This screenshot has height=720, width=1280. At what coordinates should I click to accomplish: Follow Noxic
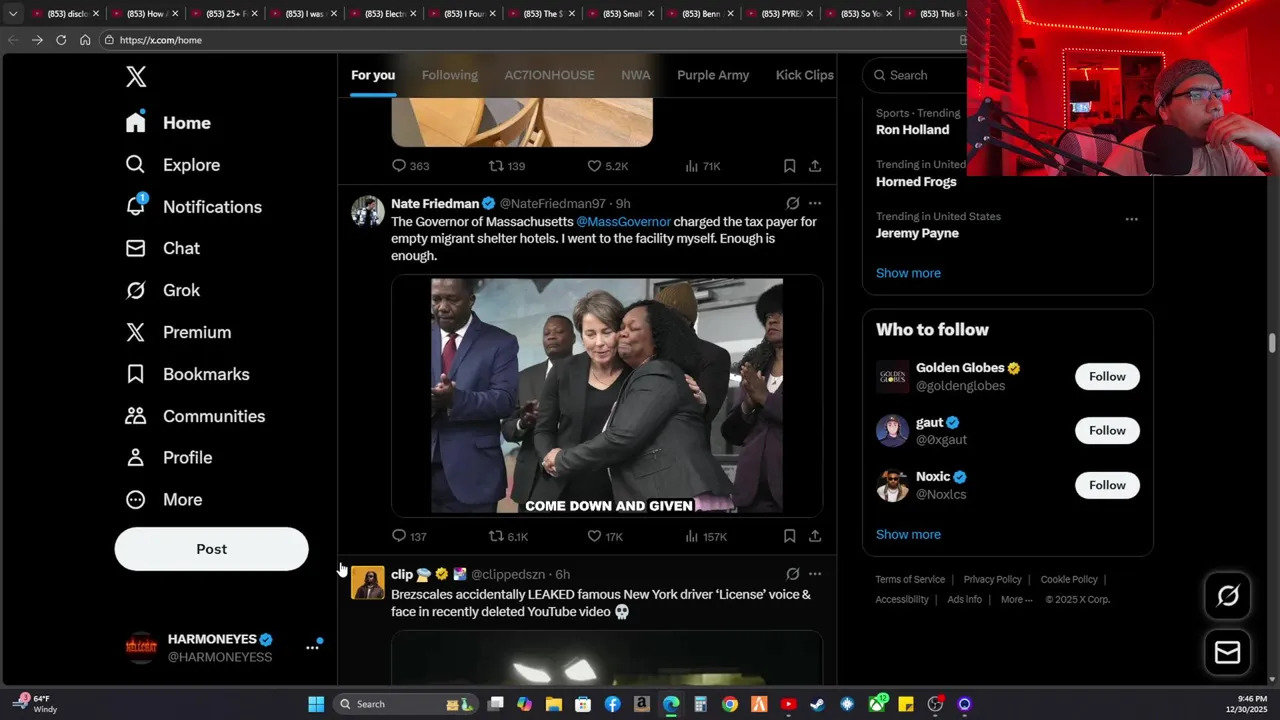1107,485
